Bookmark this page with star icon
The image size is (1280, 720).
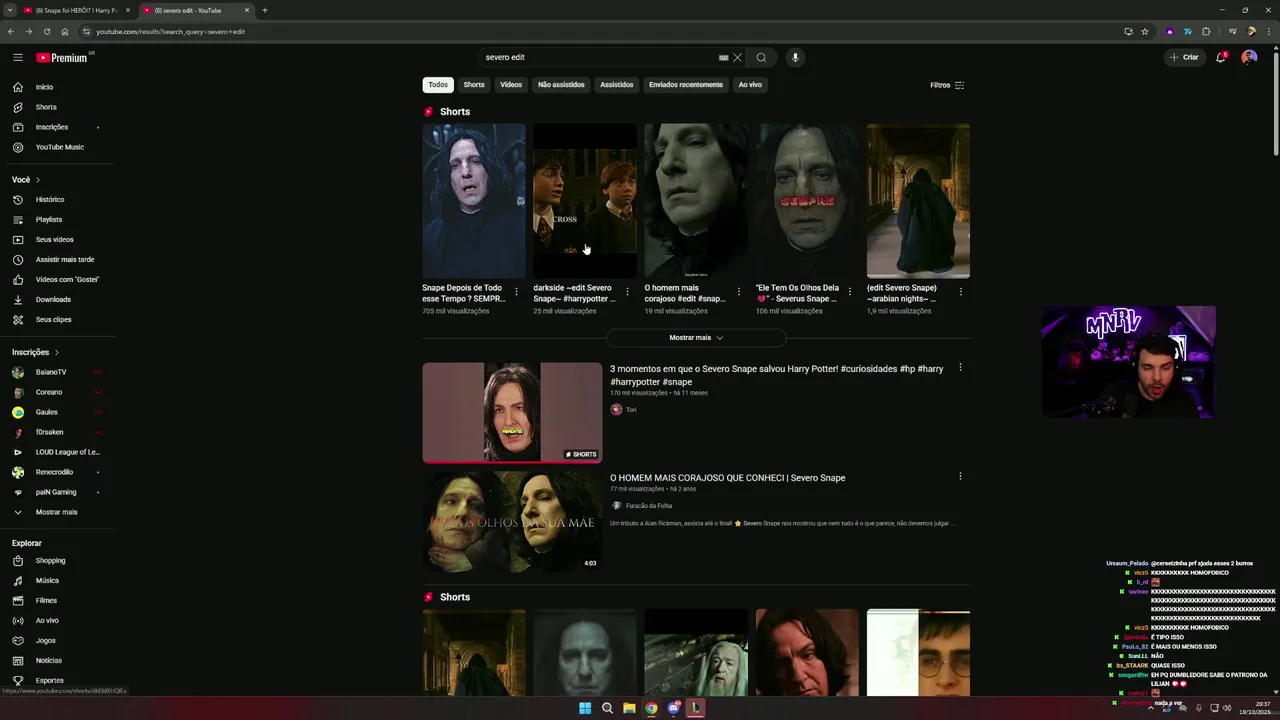(1145, 31)
